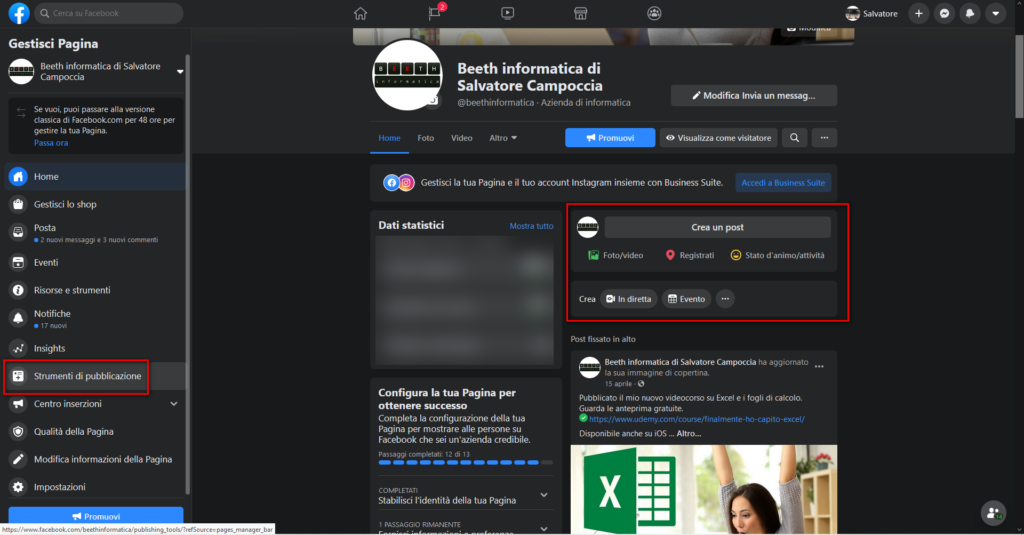Click the Registrati location option
The width and height of the screenshot is (1024, 535).
pos(689,255)
